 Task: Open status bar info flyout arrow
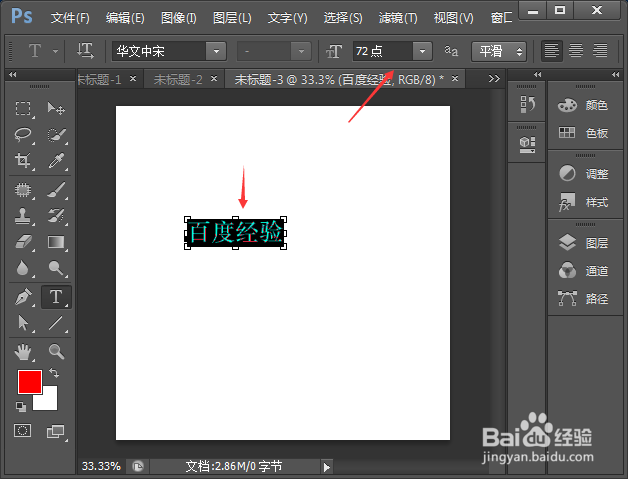tap(327, 467)
